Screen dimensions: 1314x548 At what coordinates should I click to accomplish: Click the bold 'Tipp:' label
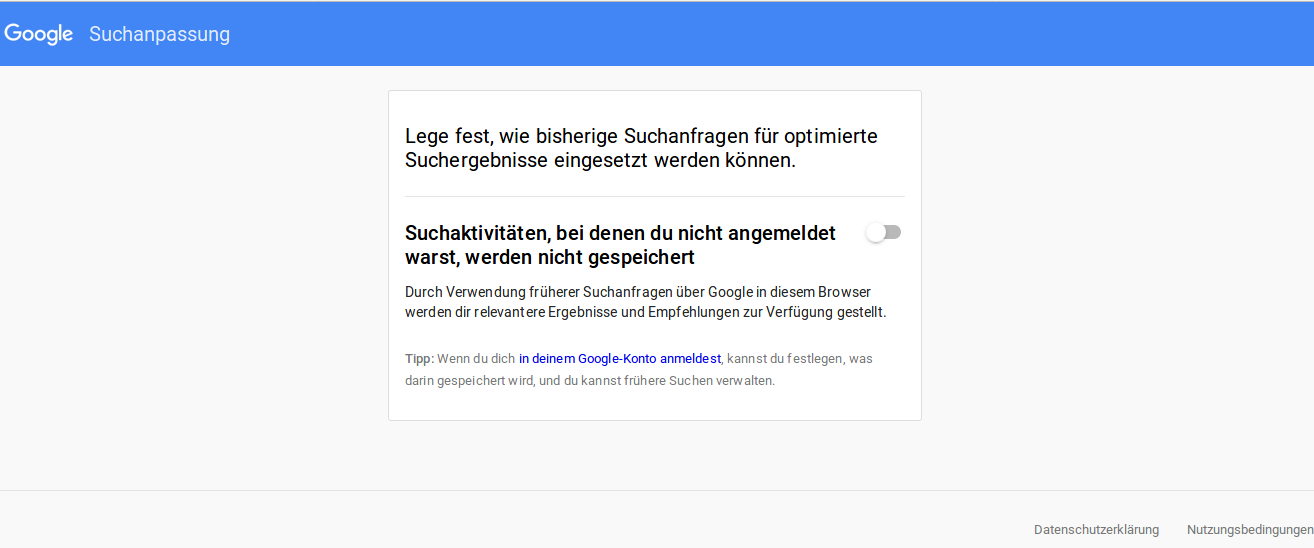click(419, 358)
